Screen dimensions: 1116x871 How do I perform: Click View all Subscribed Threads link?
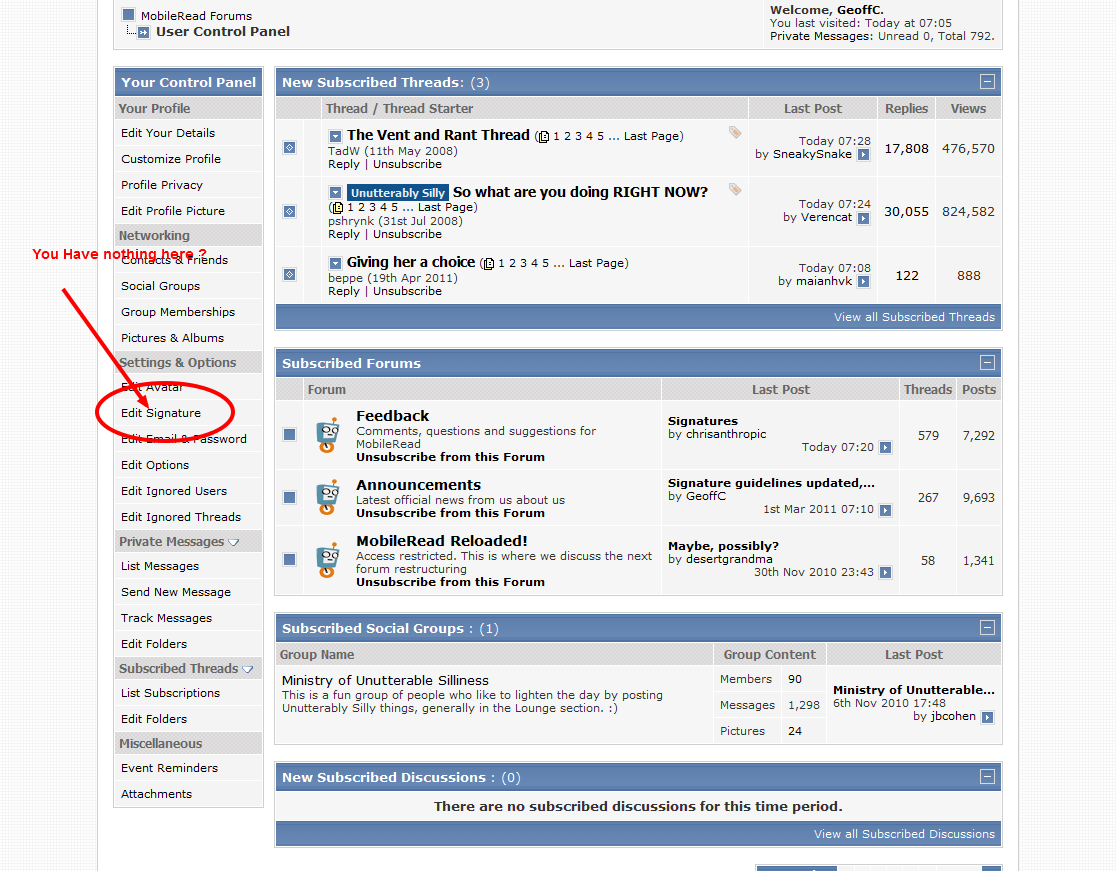[915, 317]
